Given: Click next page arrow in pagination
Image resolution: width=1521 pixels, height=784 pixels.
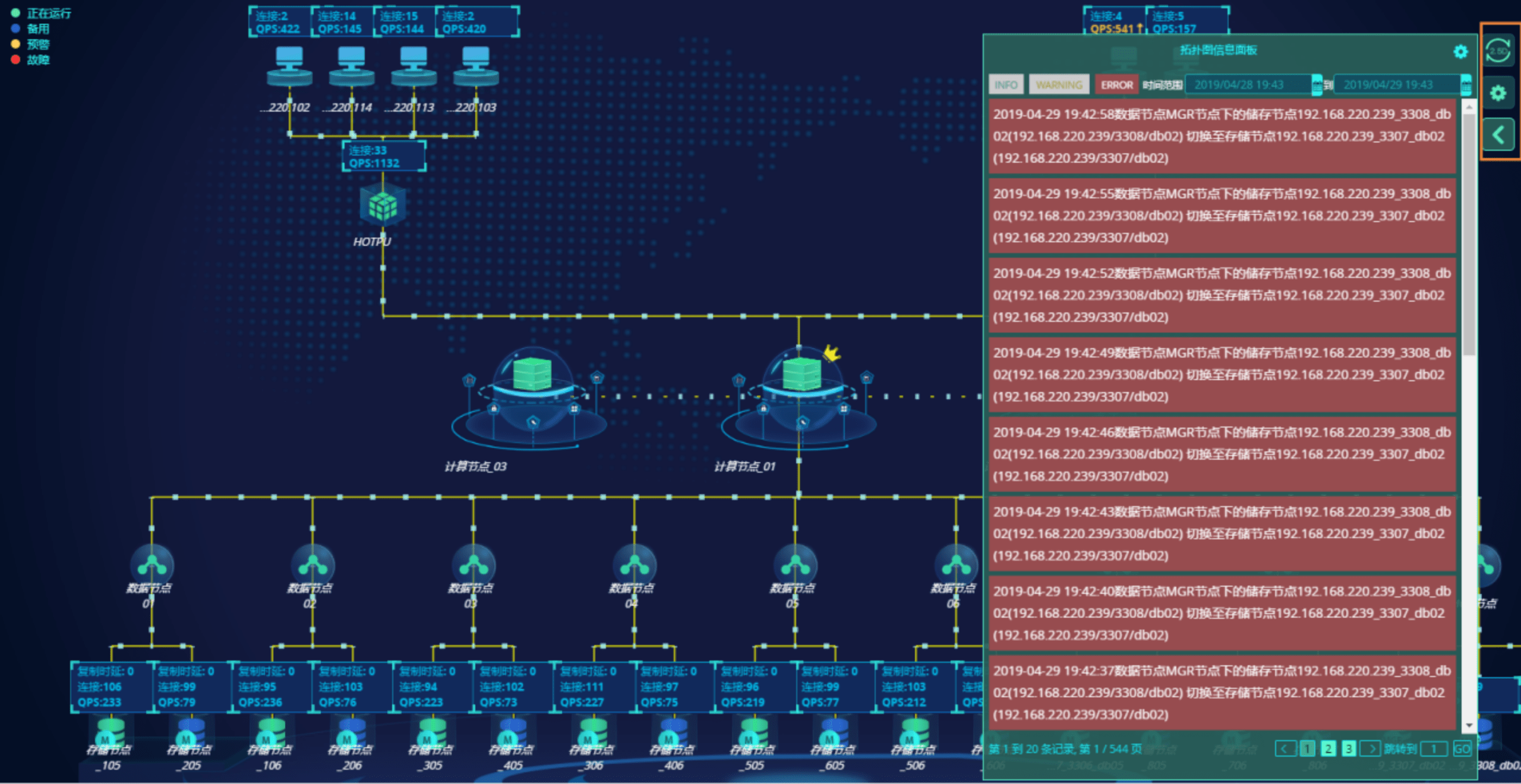Looking at the screenshot, I should [x=1371, y=749].
